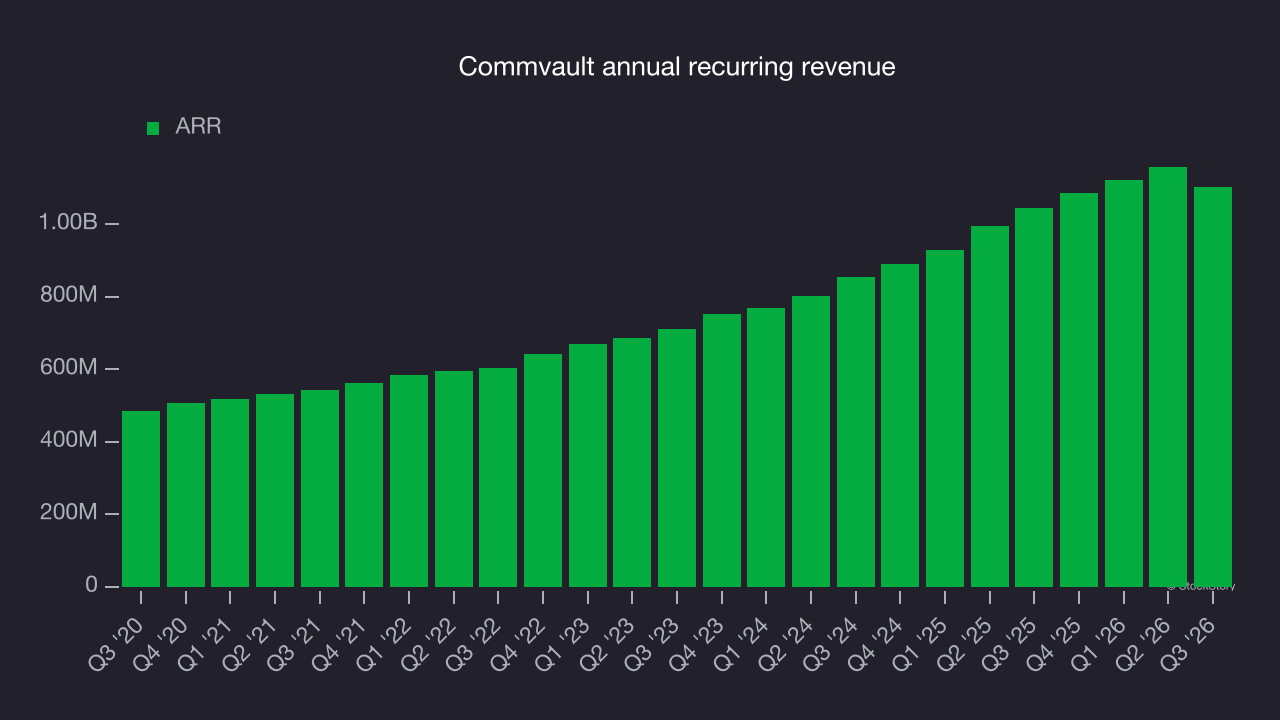Viewport: 1280px width, 720px height.
Task: Select the ARR legend label
Action: pyautogui.click(x=198, y=127)
